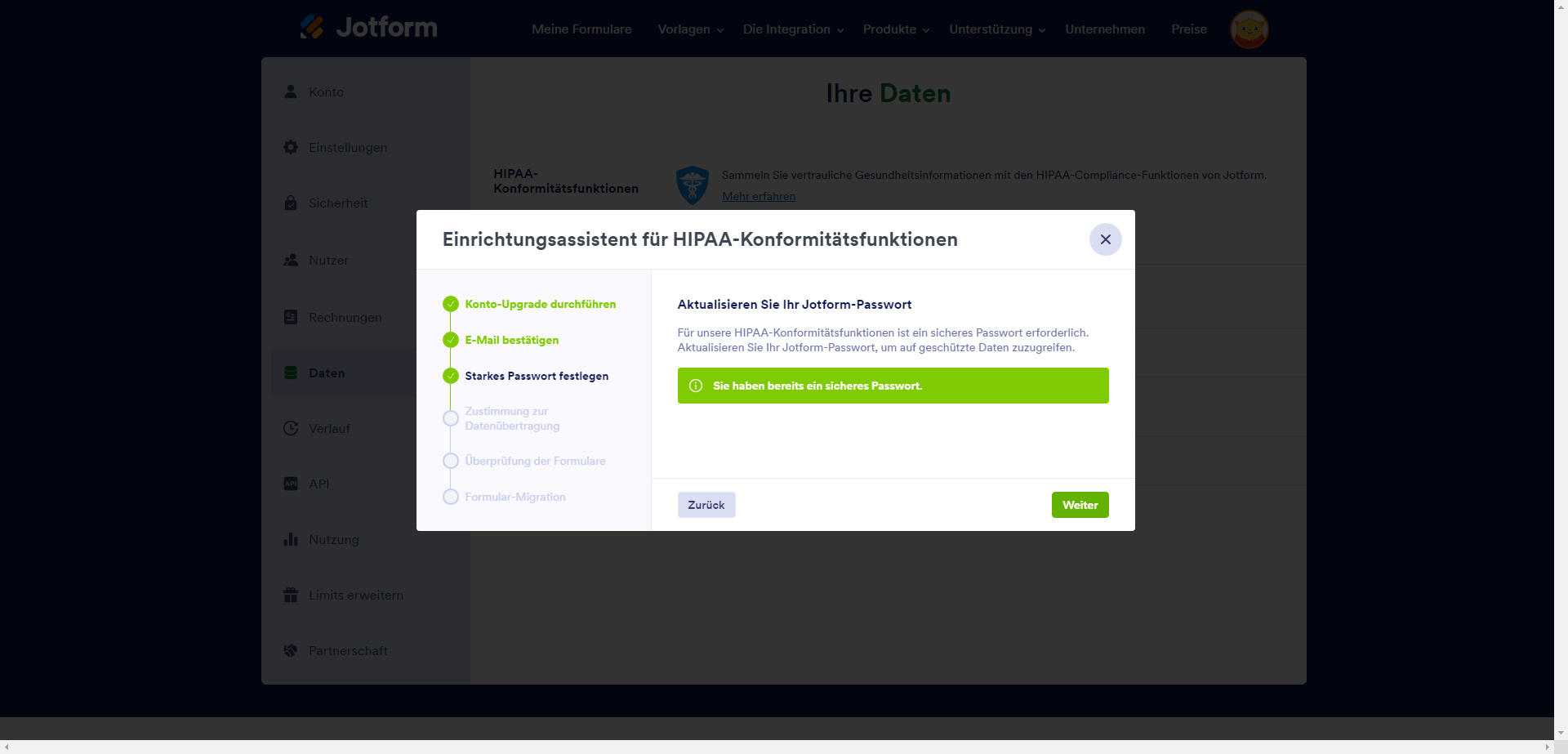Click the Jotform wordmark text
Screen dimensions: 1568x754
[386, 27]
